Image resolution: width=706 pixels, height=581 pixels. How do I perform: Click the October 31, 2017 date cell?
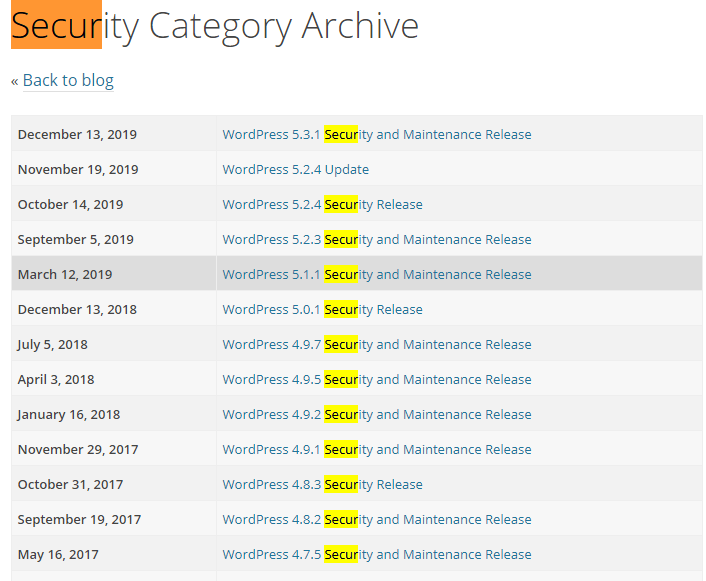pyautogui.click(x=113, y=484)
